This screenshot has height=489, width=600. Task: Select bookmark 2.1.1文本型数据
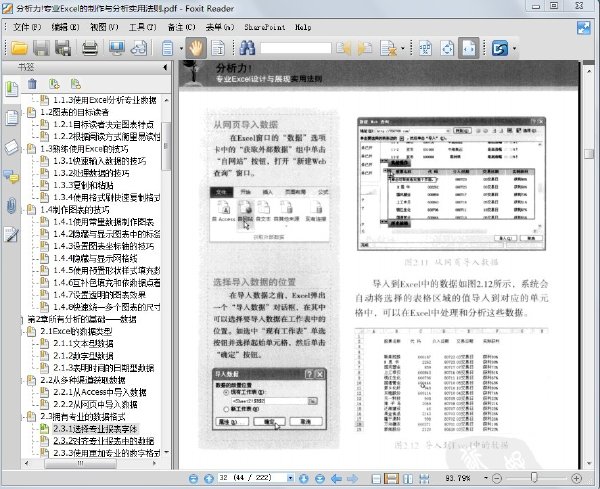(x=83, y=344)
